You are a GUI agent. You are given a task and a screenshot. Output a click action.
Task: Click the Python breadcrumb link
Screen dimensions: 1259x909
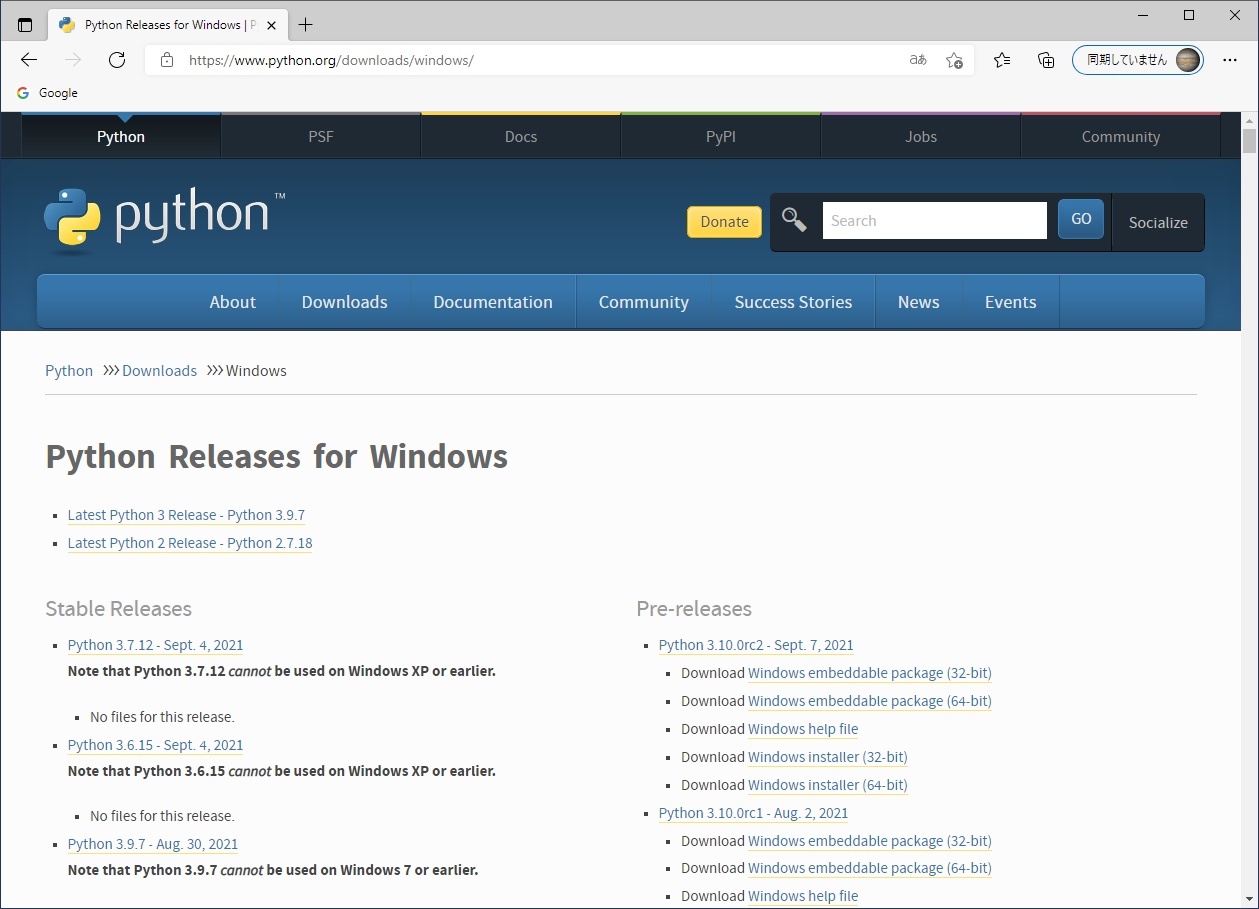pos(69,371)
